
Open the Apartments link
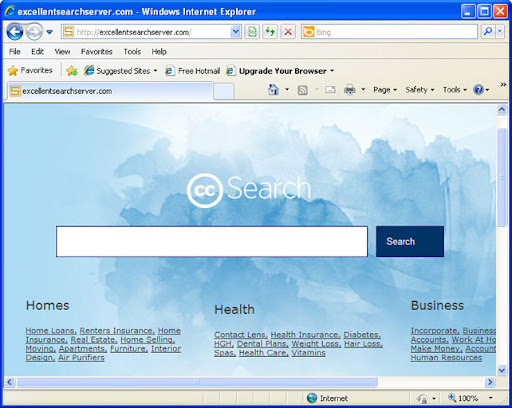point(83,349)
